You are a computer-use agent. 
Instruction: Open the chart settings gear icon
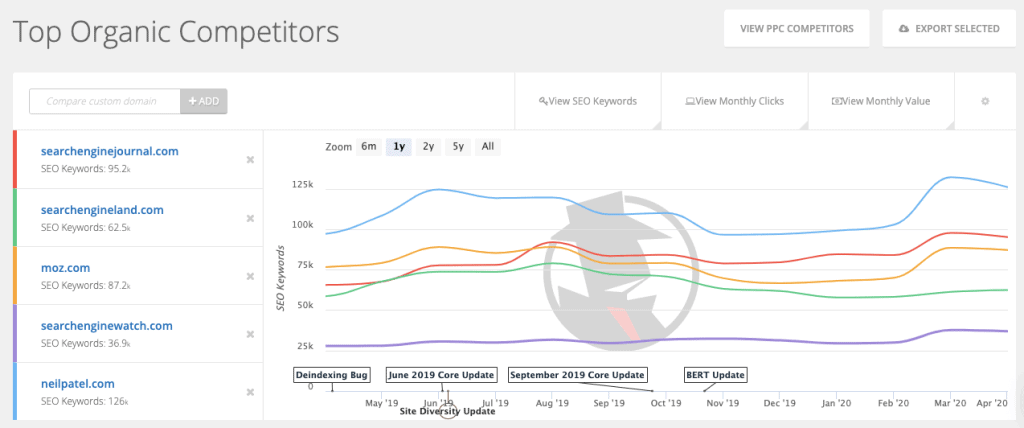click(x=985, y=101)
